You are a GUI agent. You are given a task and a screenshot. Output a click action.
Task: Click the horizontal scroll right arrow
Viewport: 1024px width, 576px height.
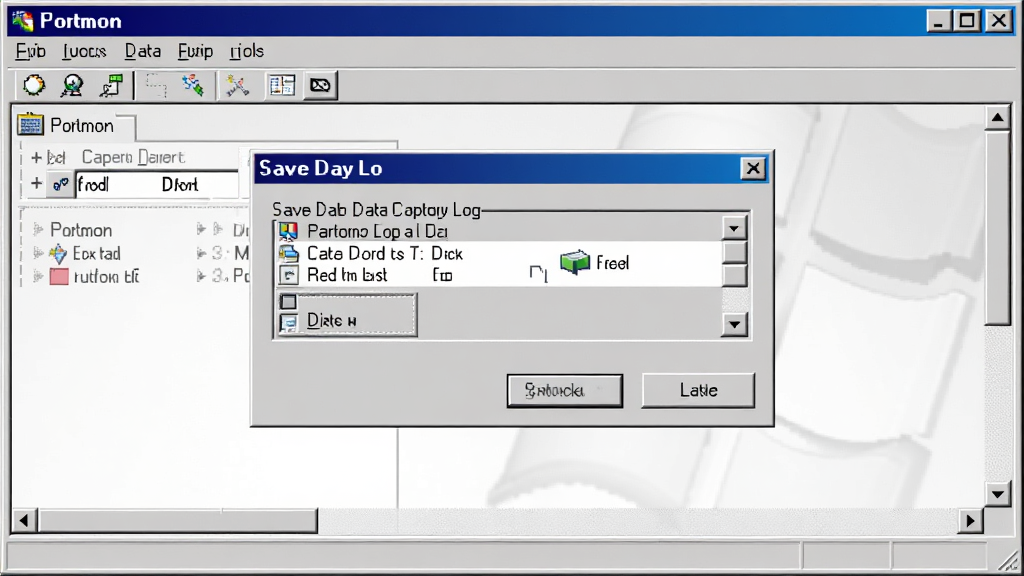click(970, 520)
